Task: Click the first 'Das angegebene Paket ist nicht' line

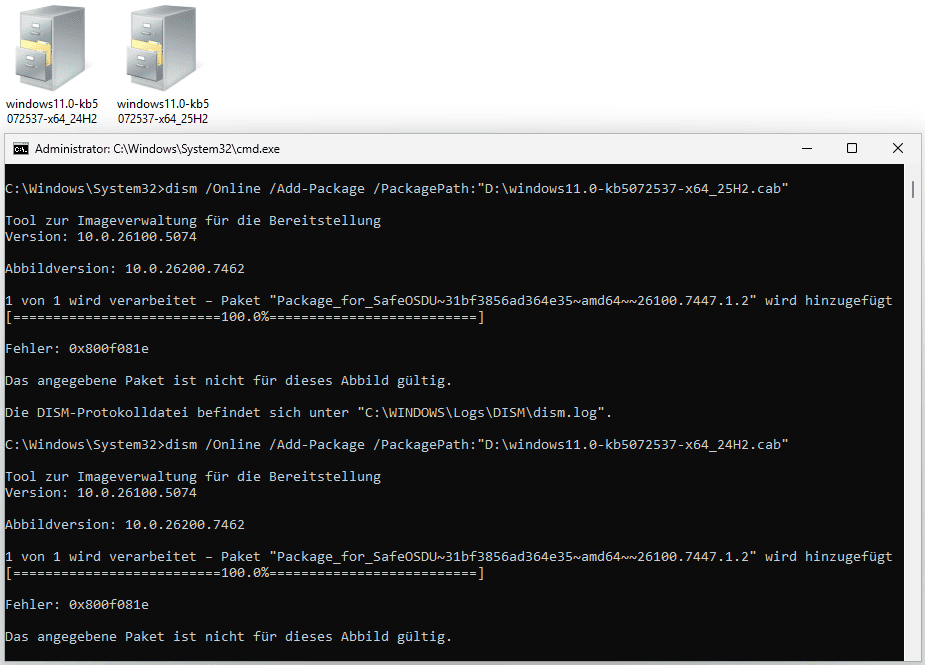Action: pos(228,381)
